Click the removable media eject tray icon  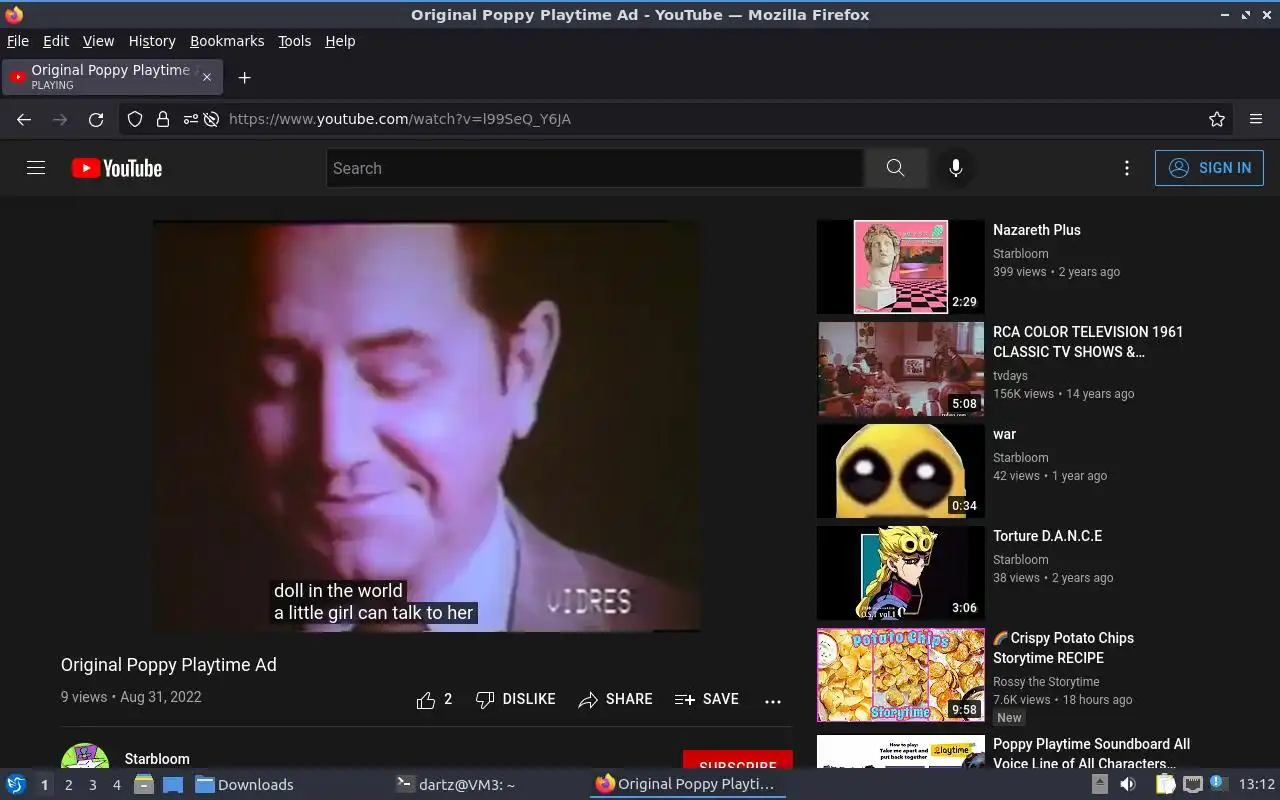[x=1100, y=784]
